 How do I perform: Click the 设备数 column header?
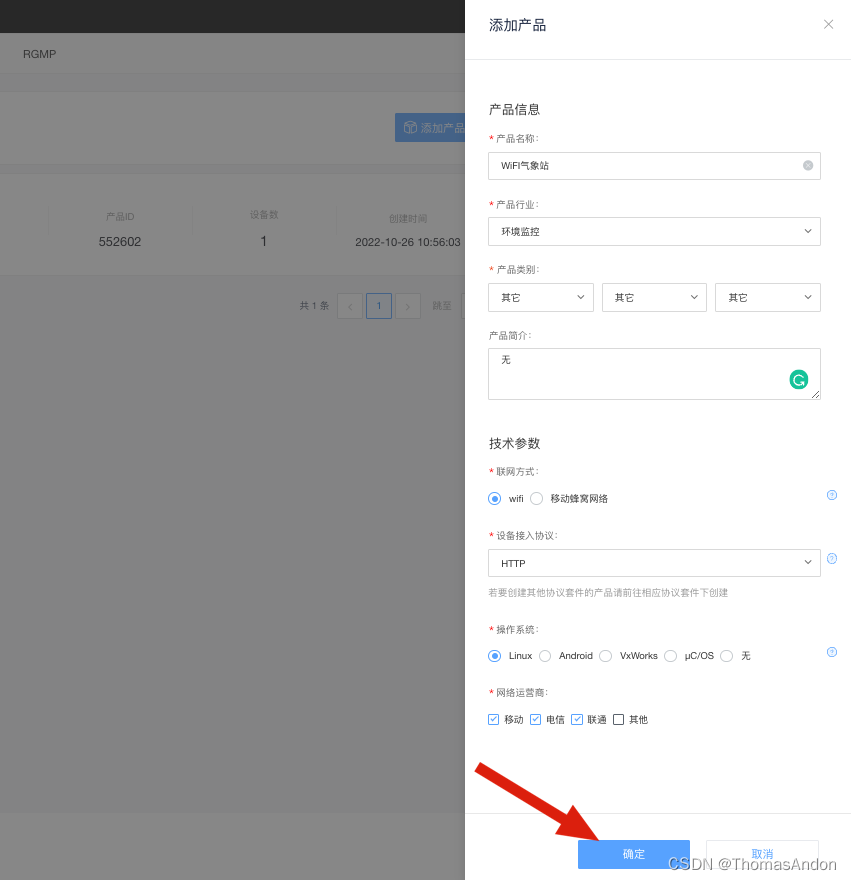tap(264, 215)
